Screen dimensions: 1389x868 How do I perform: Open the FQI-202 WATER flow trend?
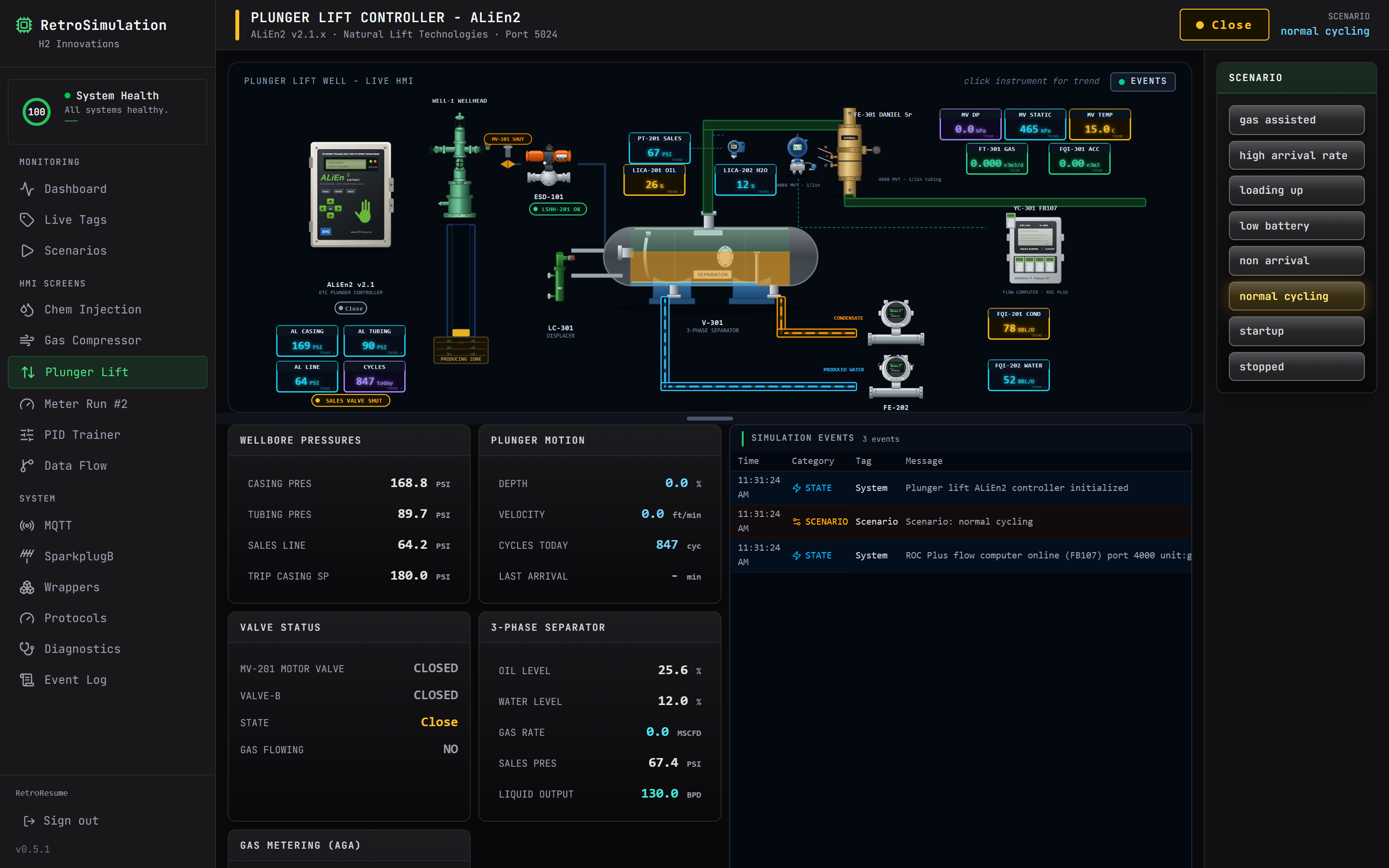coord(1018,376)
